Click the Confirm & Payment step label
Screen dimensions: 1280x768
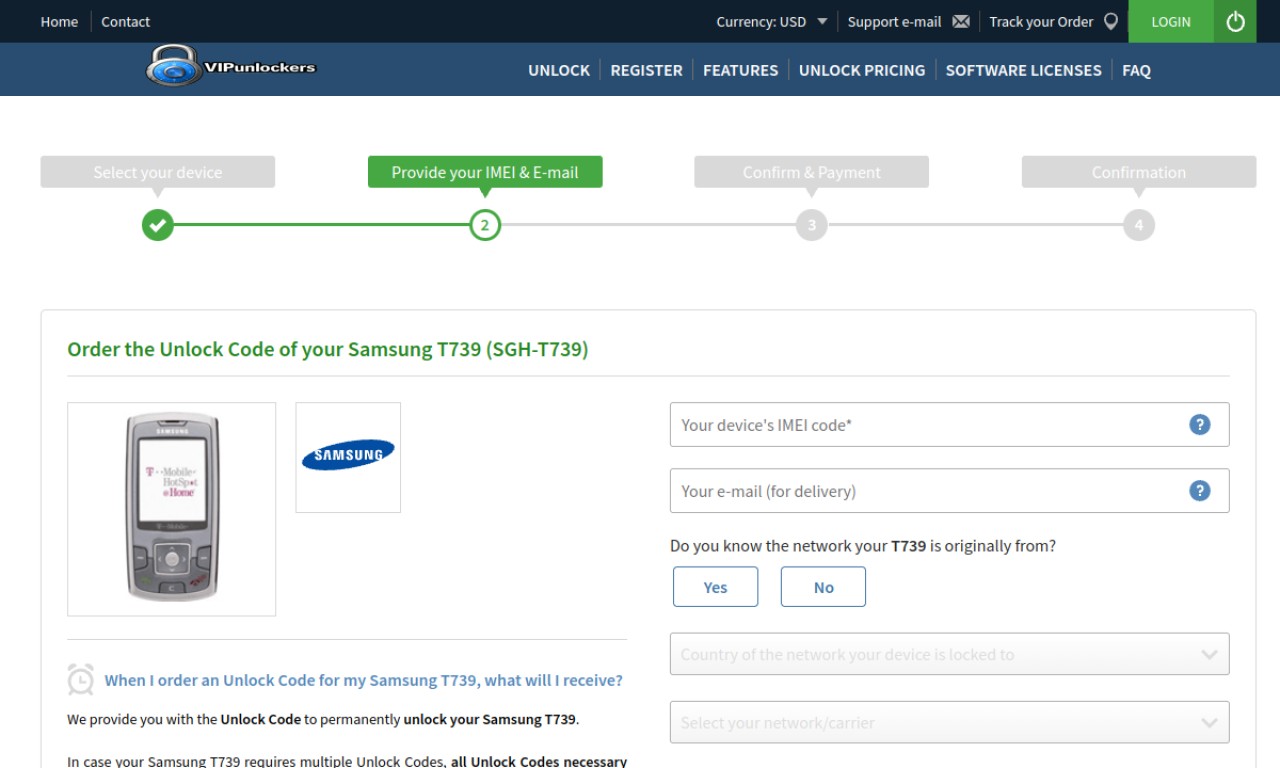coord(812,172)
